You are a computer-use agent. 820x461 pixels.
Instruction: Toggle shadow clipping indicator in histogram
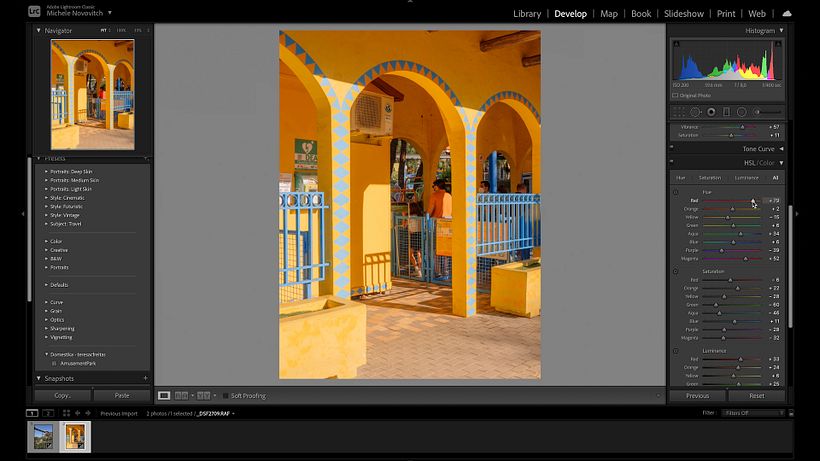click(x=676, y=43)
